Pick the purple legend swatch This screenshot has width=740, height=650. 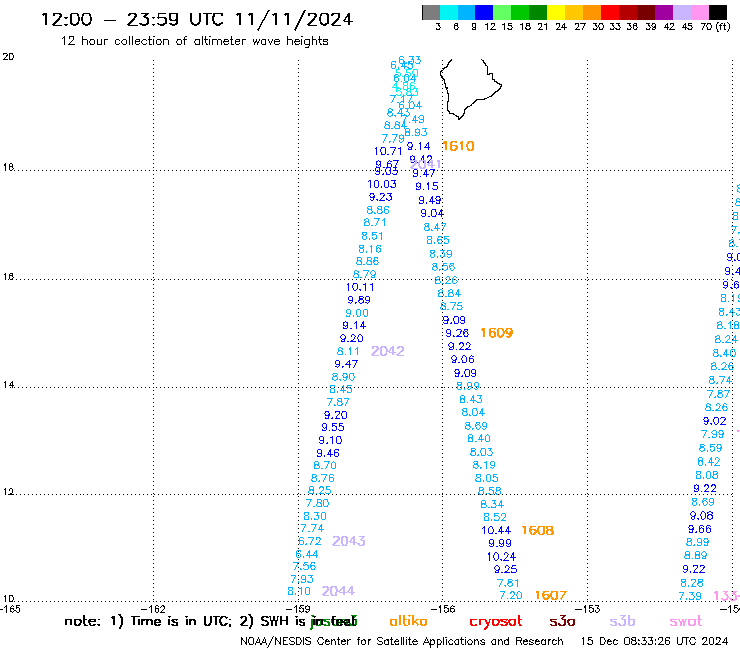pos(664,12)
